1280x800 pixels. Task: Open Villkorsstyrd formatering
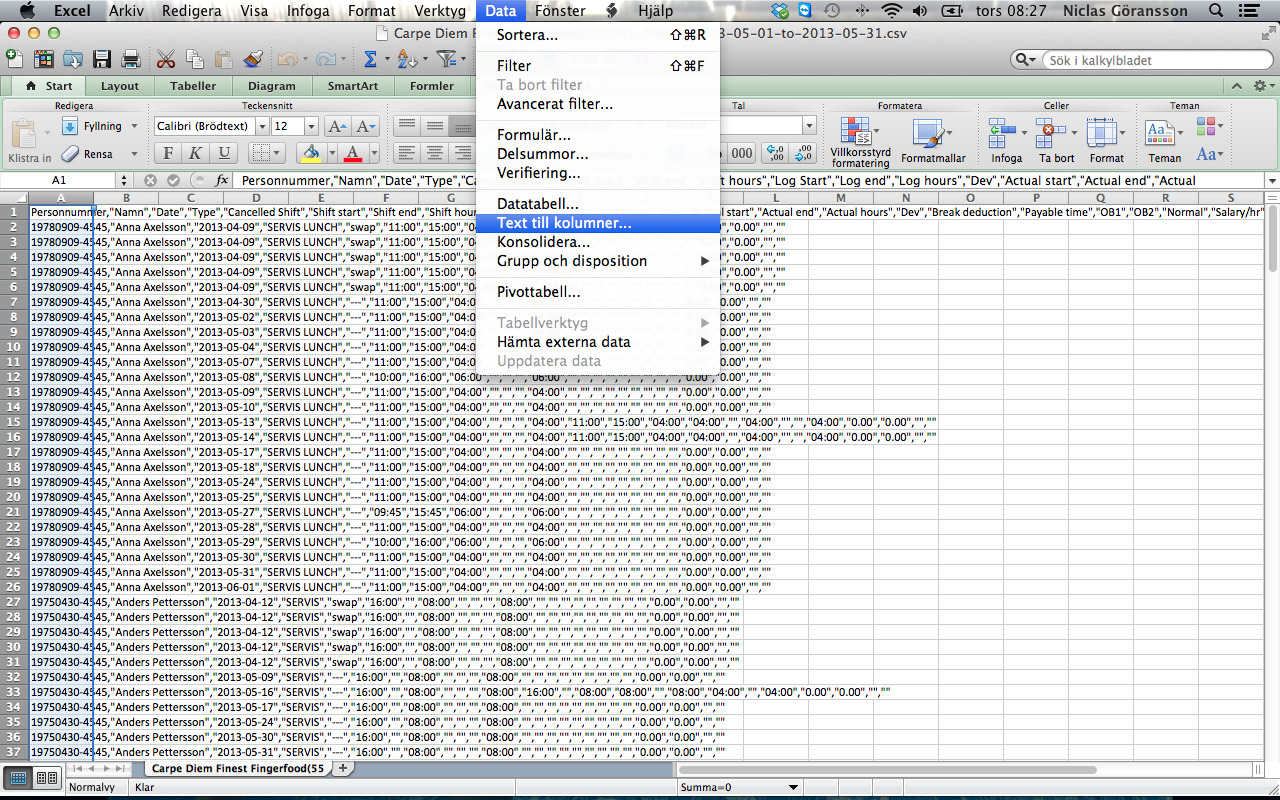tap(859, 141)
